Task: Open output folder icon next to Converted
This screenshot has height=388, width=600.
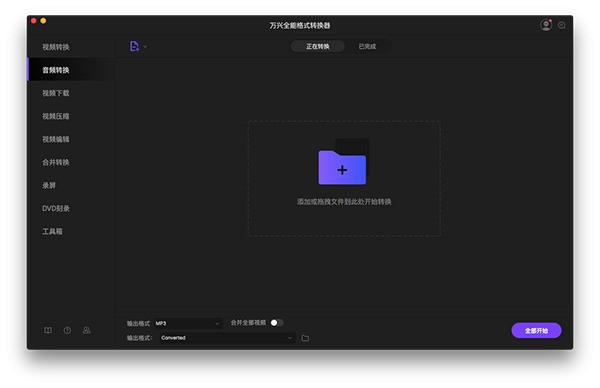Action: [305, 338]
